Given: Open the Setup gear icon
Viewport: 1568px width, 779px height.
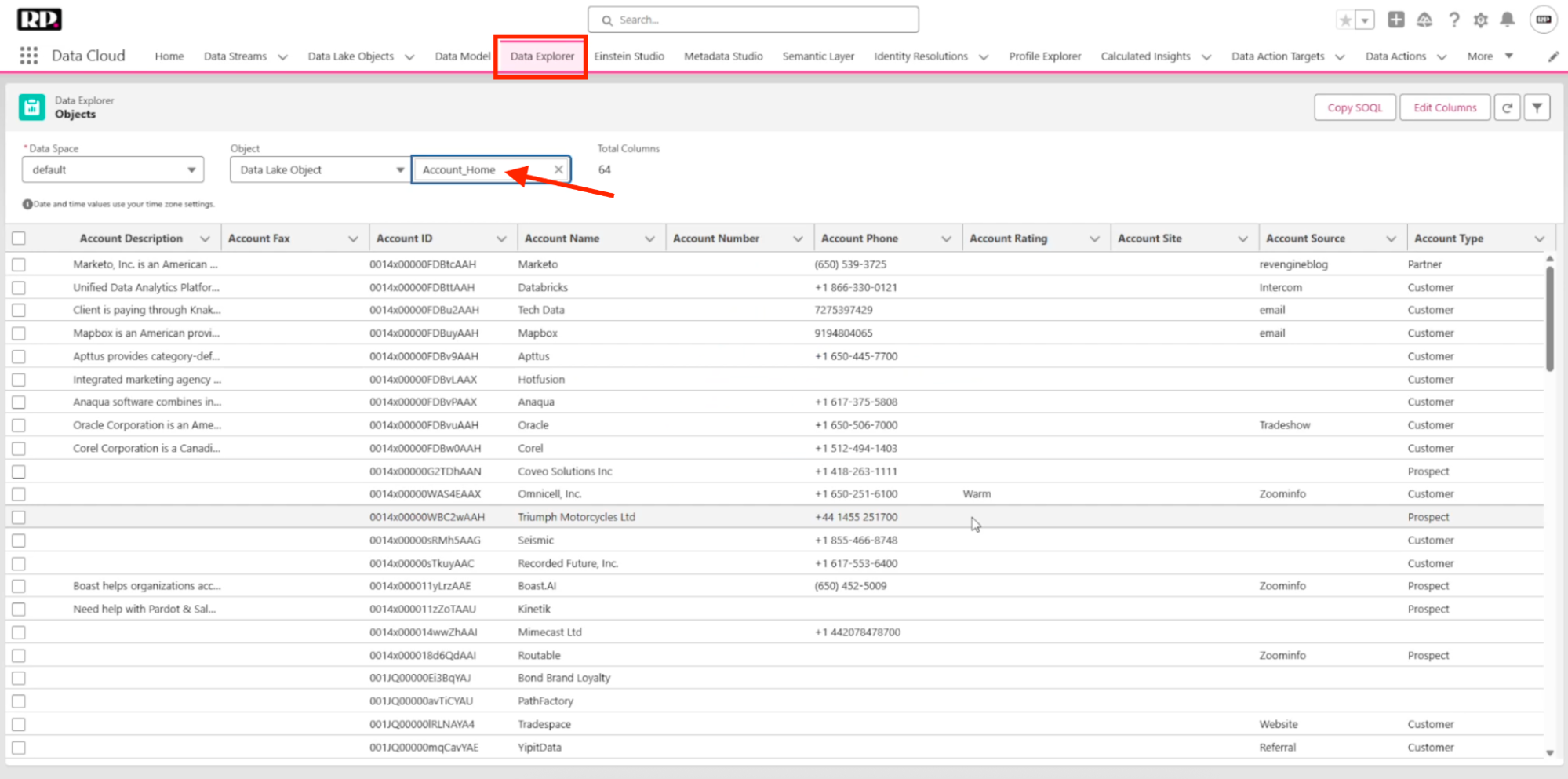Looking at the screenshot, I should (1480, 20).
